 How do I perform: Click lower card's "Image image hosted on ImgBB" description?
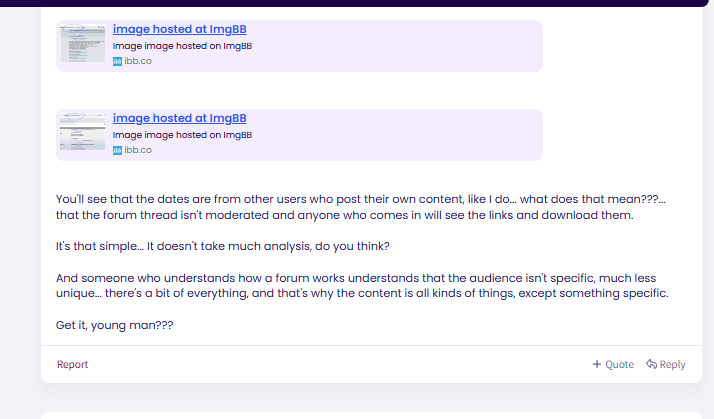(182, 135)
